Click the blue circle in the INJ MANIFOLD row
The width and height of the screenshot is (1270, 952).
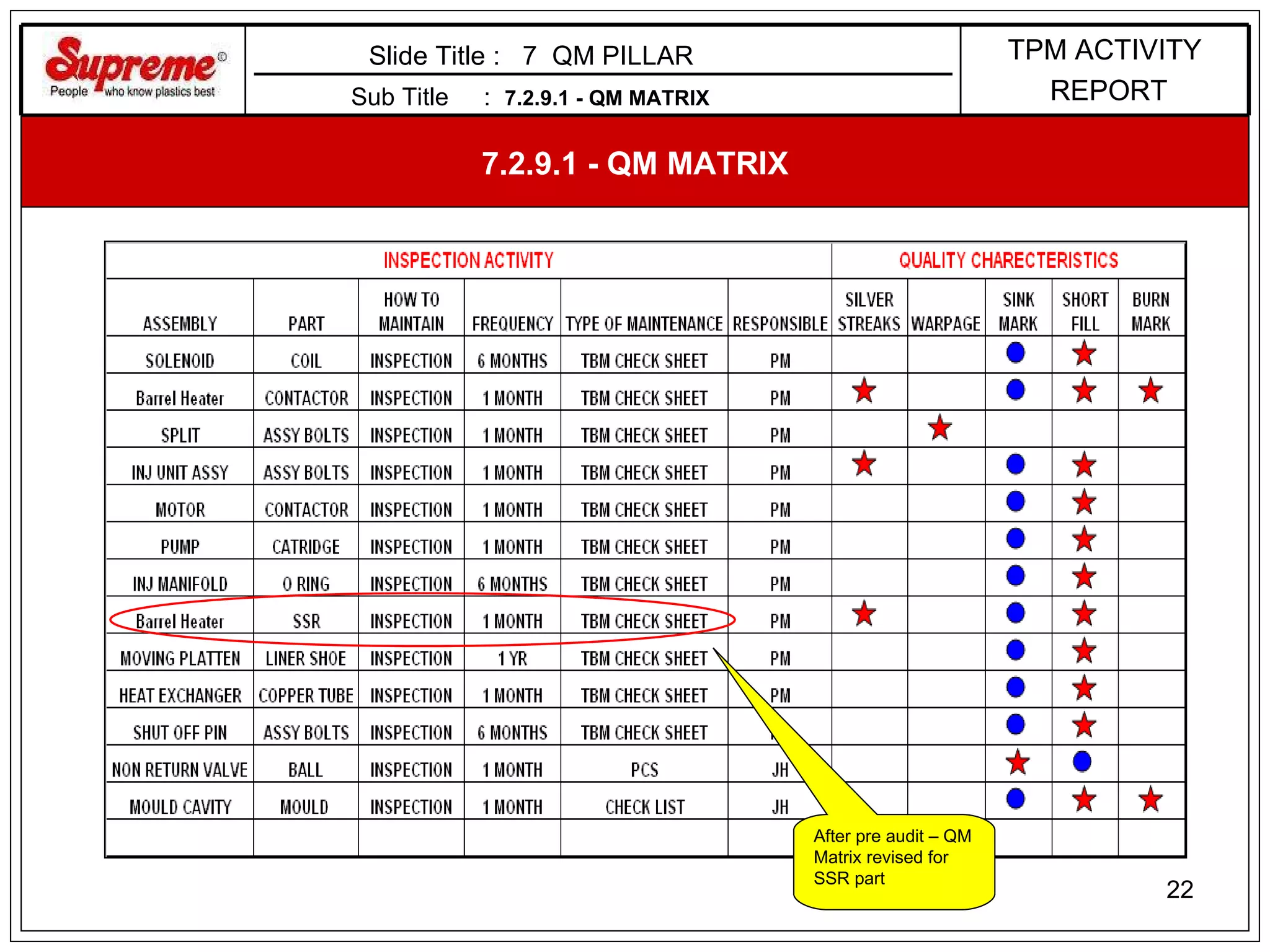pos(1015,575)
